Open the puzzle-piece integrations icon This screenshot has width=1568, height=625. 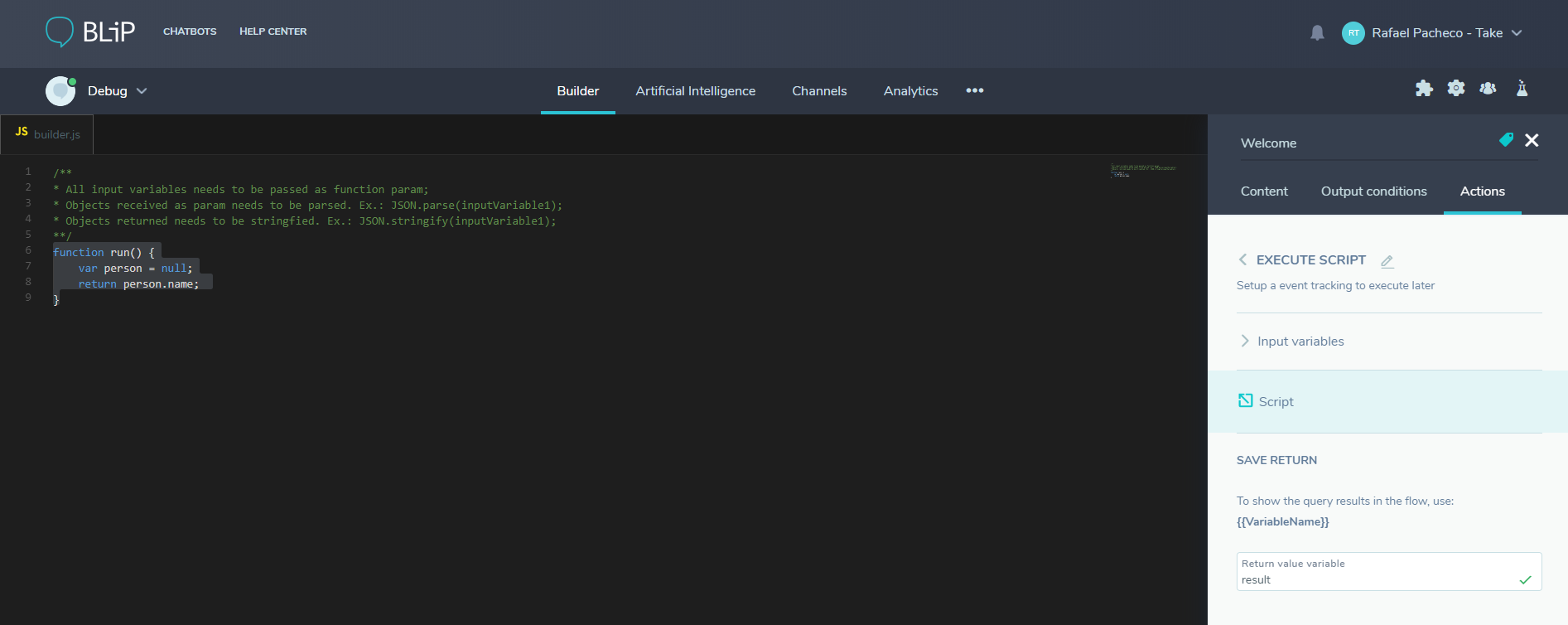pyautogui.click(x=1424, y=89)
